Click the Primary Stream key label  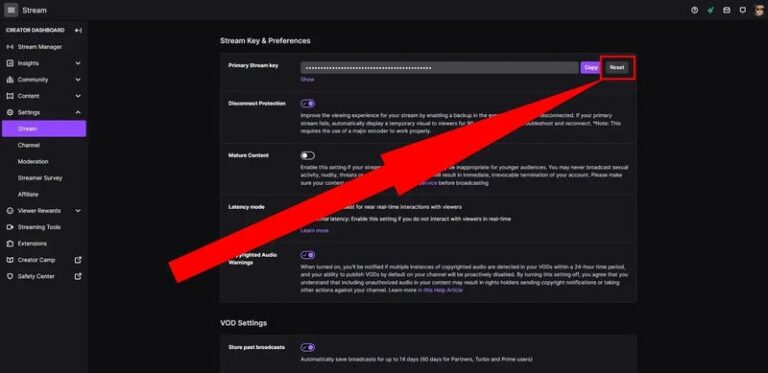(253, 66)
